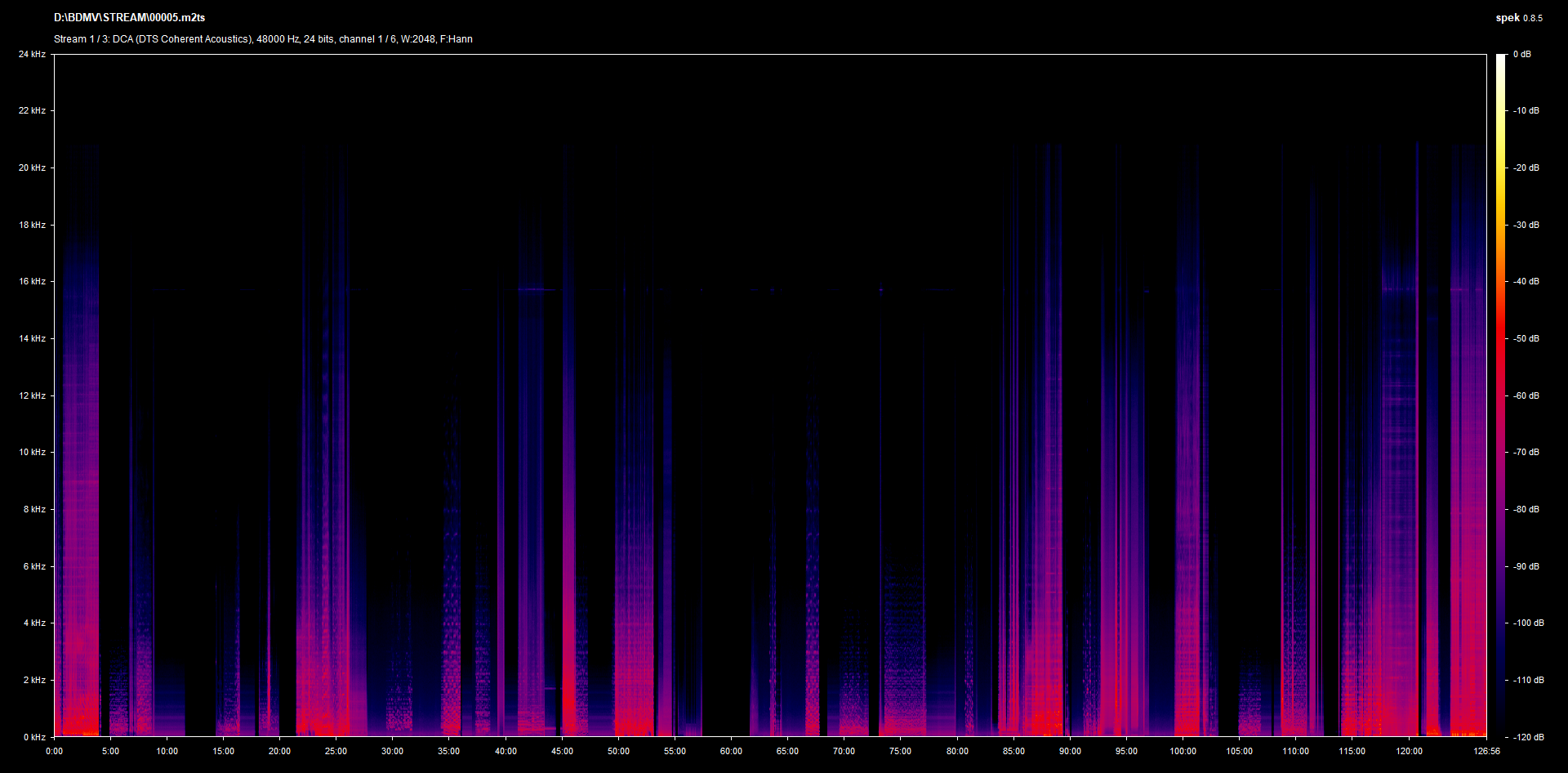Select the 100:00 time axis label

[1183, 751]
